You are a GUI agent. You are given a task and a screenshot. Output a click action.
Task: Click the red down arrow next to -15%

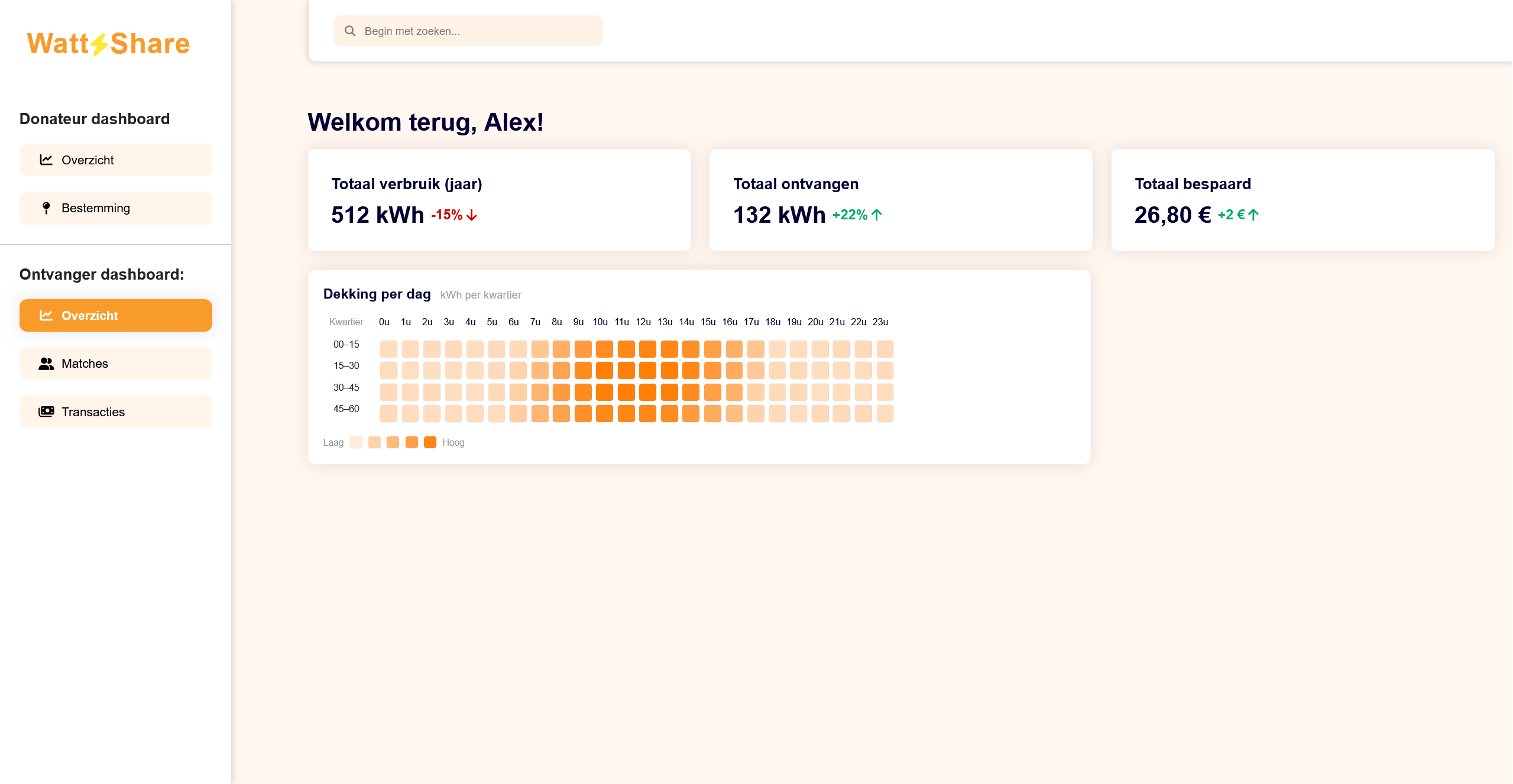(x=472, y=215)
